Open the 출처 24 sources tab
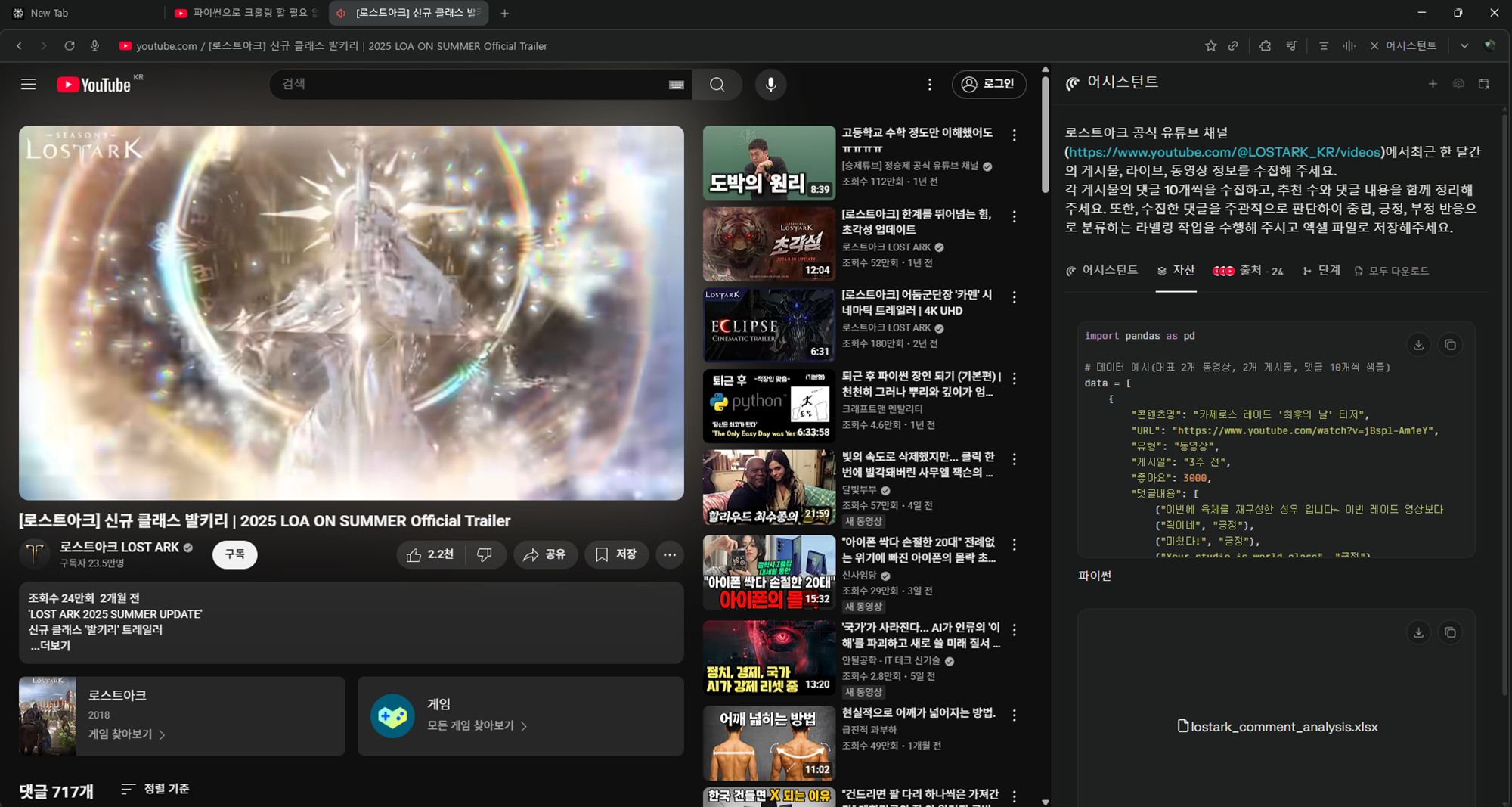The height and width of the screenshot is (807, 1512). (x=1248, y=271)
